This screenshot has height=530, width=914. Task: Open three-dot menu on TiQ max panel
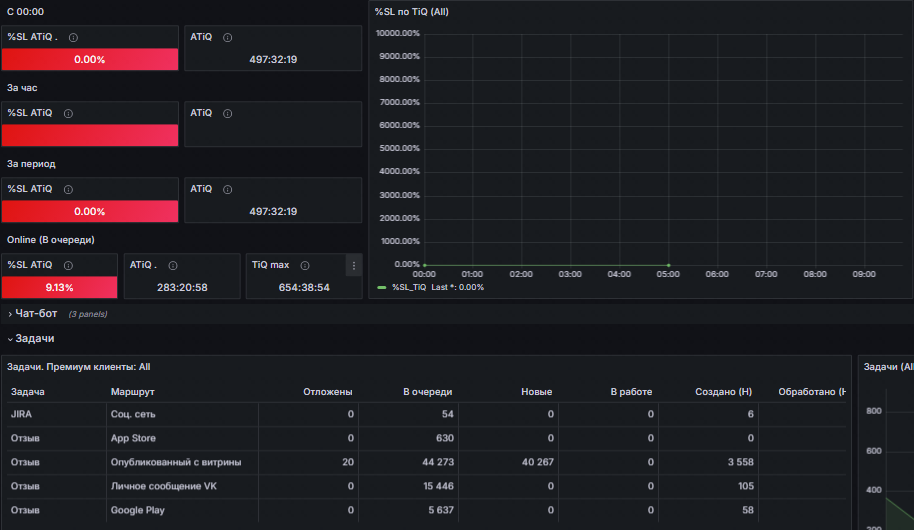pos(354,265)
